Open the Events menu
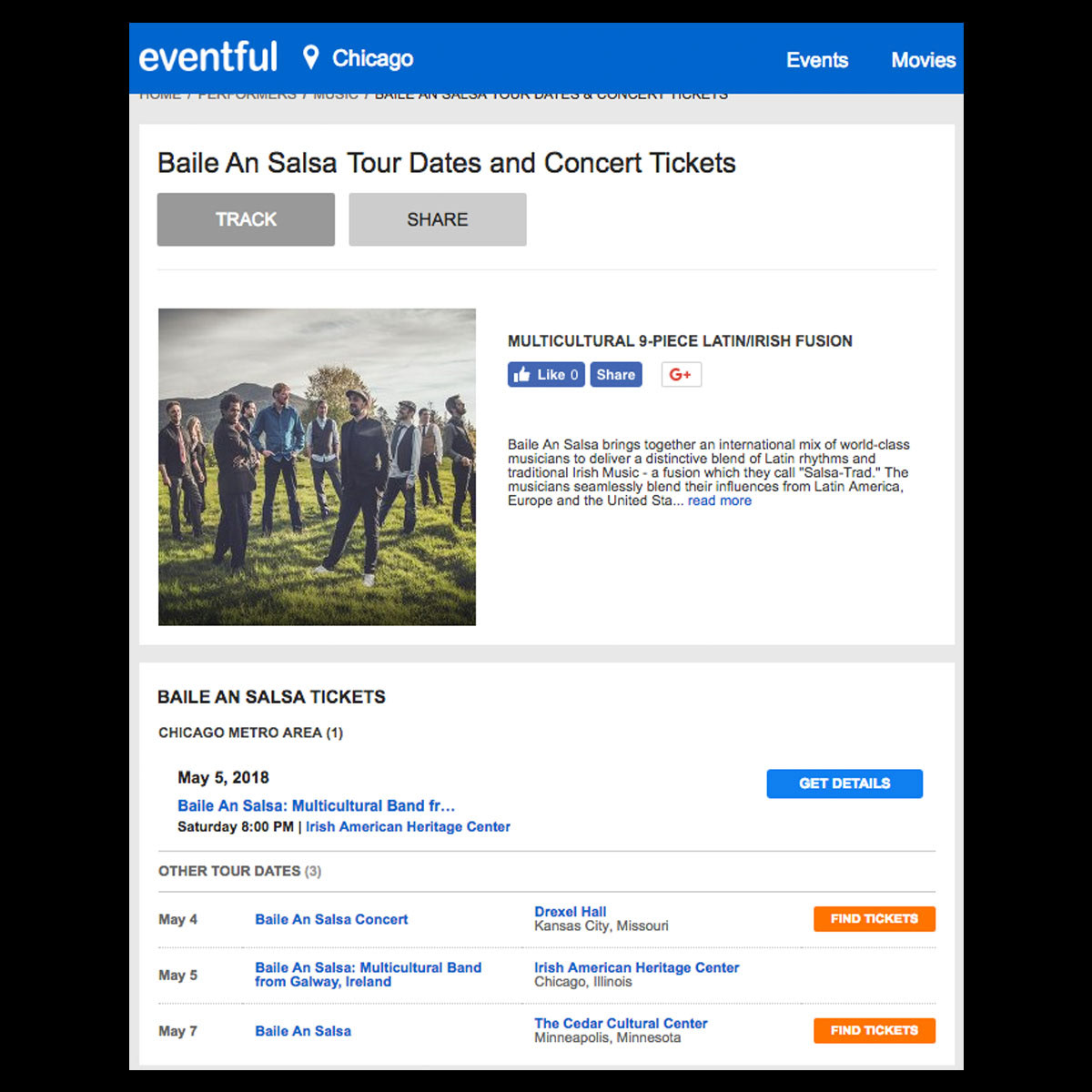The width and height of the screenshot is (1092, 1092). pos(817,60)
